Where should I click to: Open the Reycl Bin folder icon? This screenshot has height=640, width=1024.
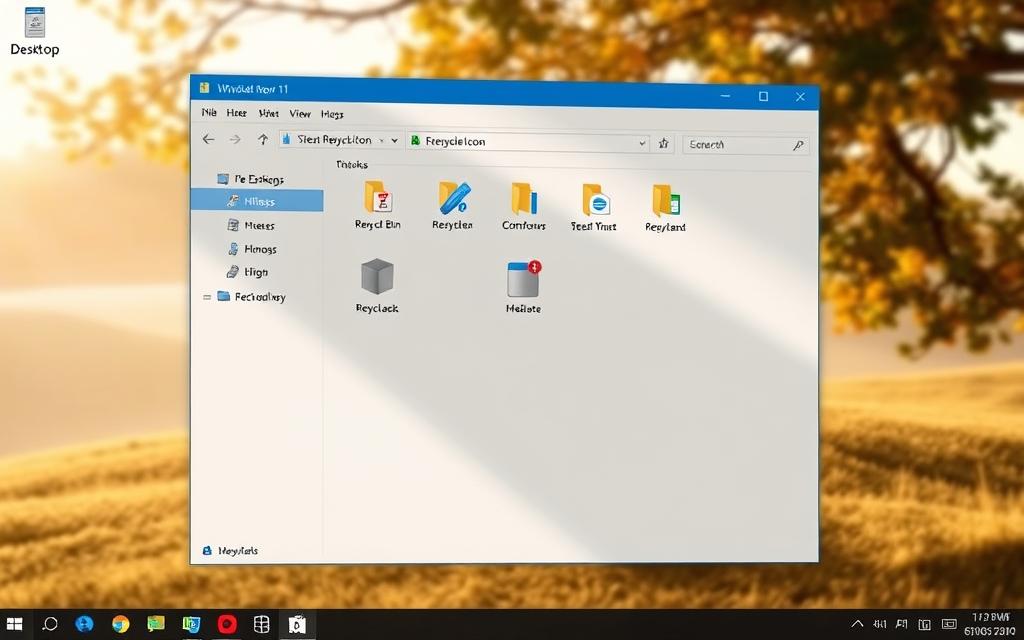pyautogui.click(x=377, y=197)
